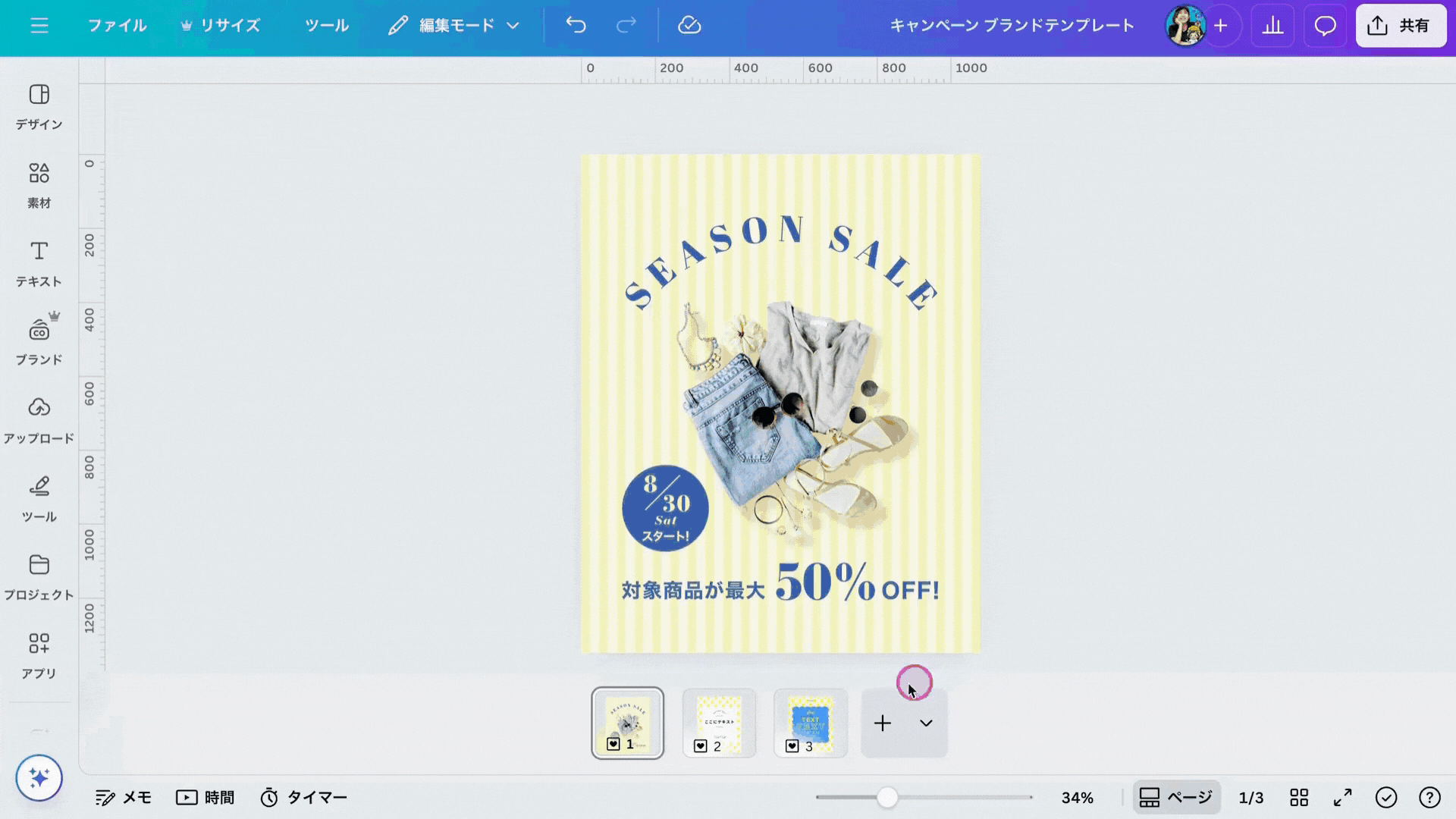Click the undo arrow icon
1456x819 pixels.
[576, 26]
